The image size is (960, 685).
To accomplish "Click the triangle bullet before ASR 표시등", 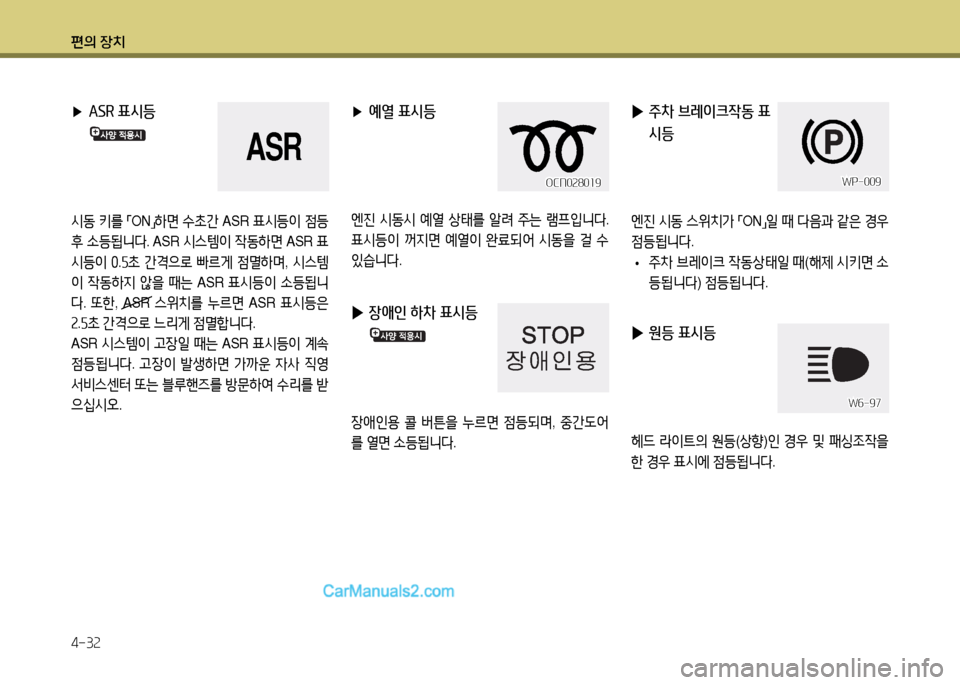I will [79, 111].
